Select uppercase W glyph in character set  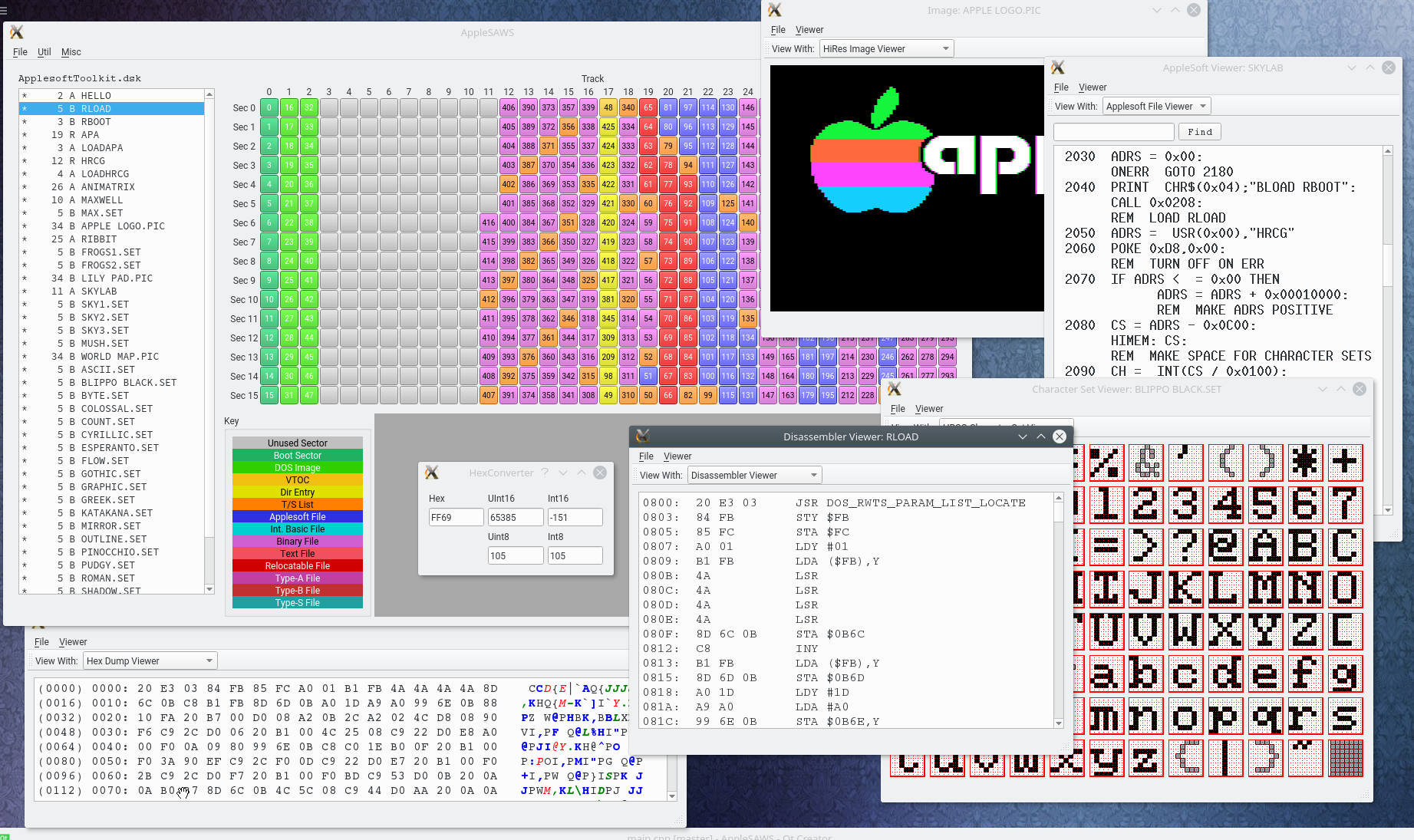coord(1185,631)
